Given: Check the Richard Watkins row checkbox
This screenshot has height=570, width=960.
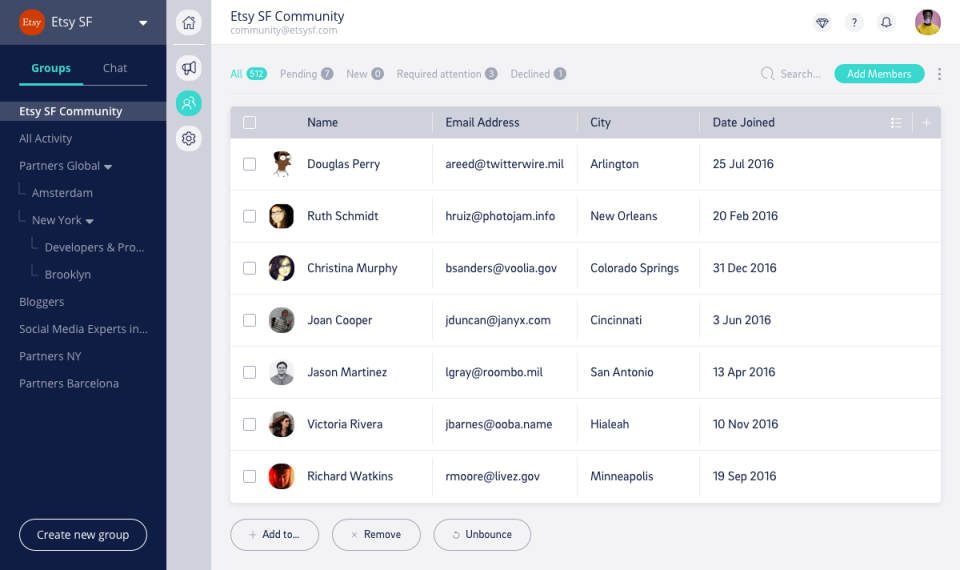Looking at the screenshot, I should click(249, 476).
